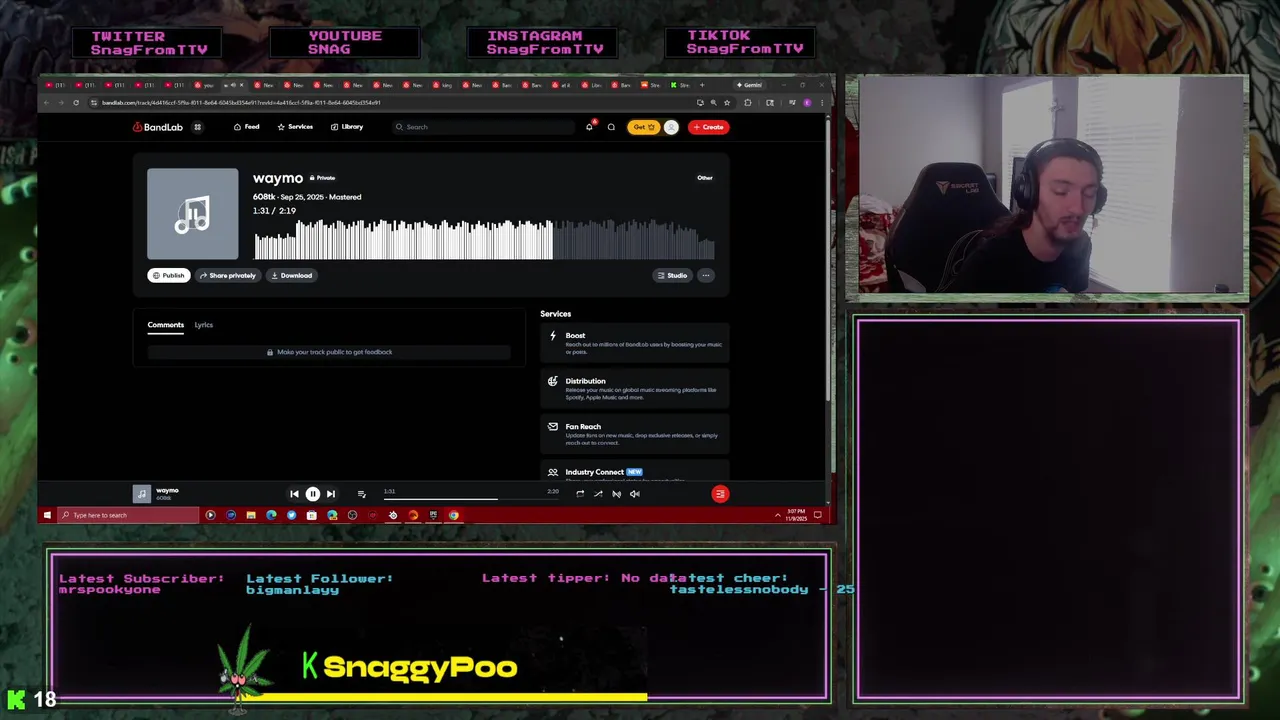Click the player bar progress slider
This screenshot has width=1280, height=720.
470,498
